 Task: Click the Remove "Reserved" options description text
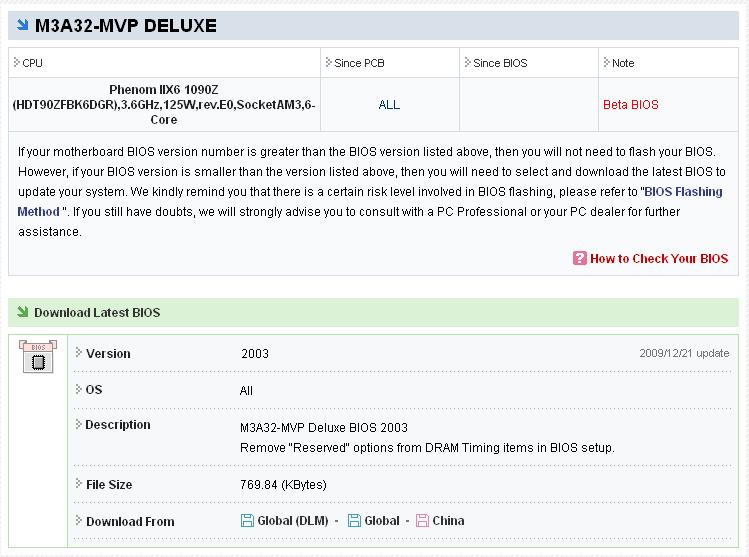click(427, 448)
